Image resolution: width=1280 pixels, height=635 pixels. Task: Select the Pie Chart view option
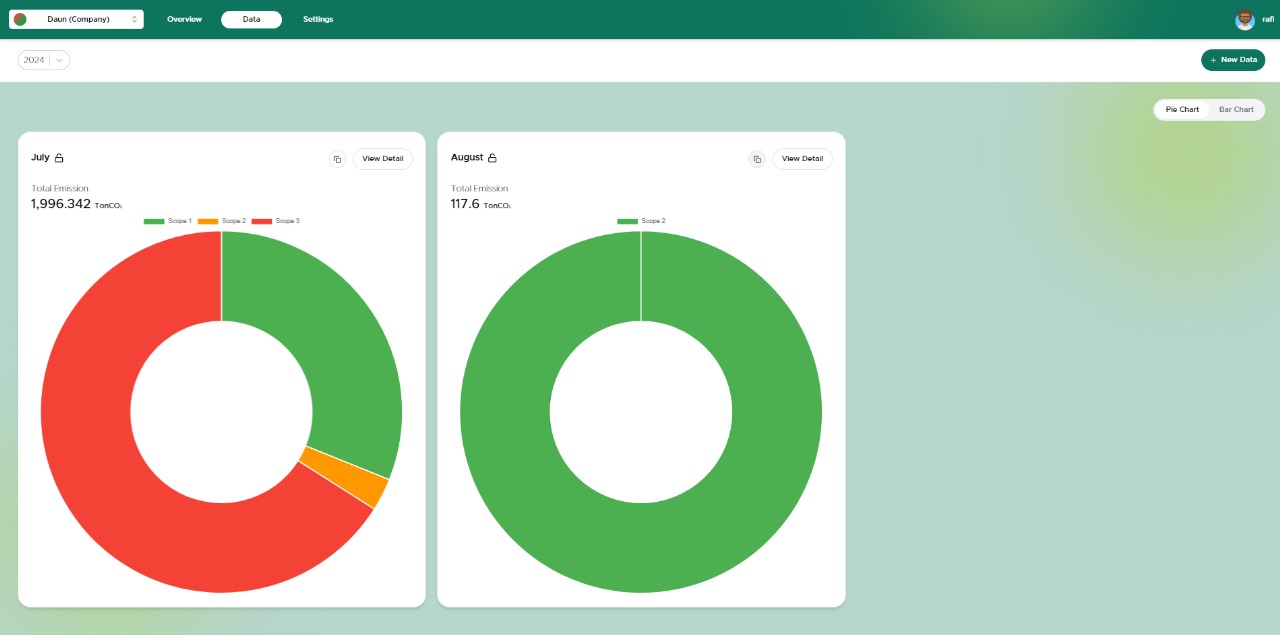[1182, 109]
